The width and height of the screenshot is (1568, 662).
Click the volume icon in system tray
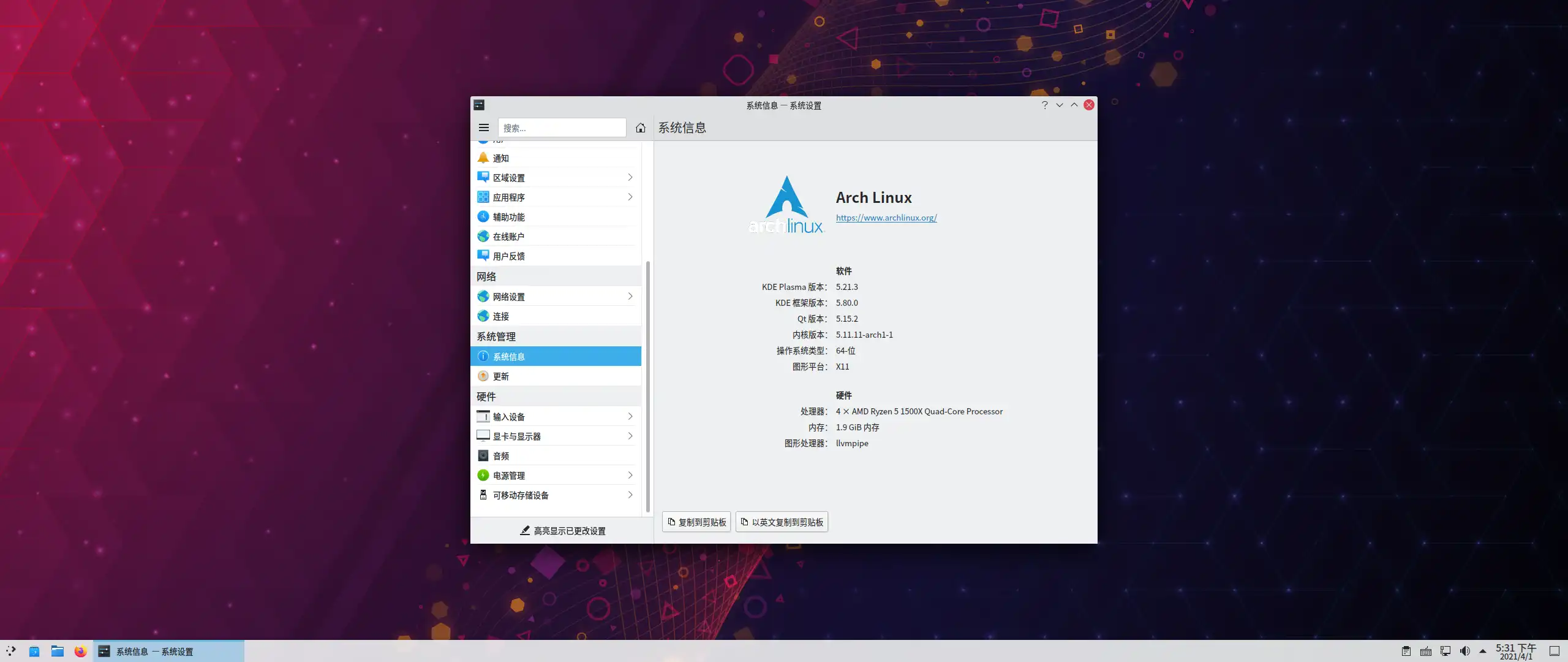1464,651
